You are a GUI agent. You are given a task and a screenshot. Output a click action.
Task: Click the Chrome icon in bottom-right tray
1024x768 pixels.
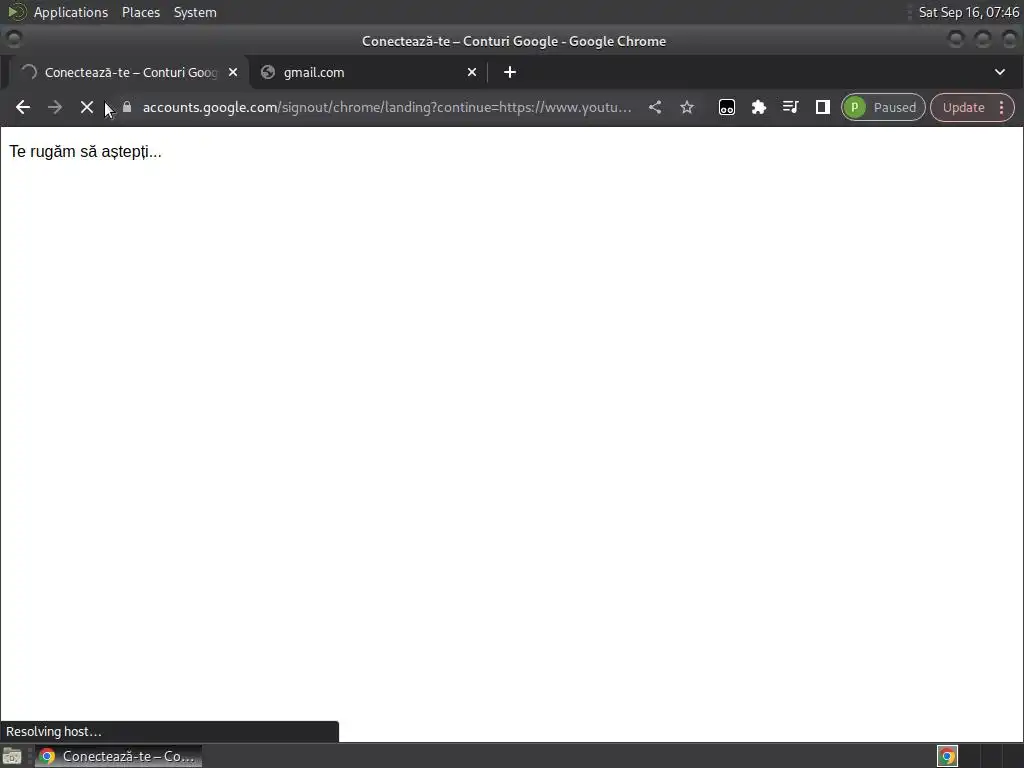pos(947,756)
